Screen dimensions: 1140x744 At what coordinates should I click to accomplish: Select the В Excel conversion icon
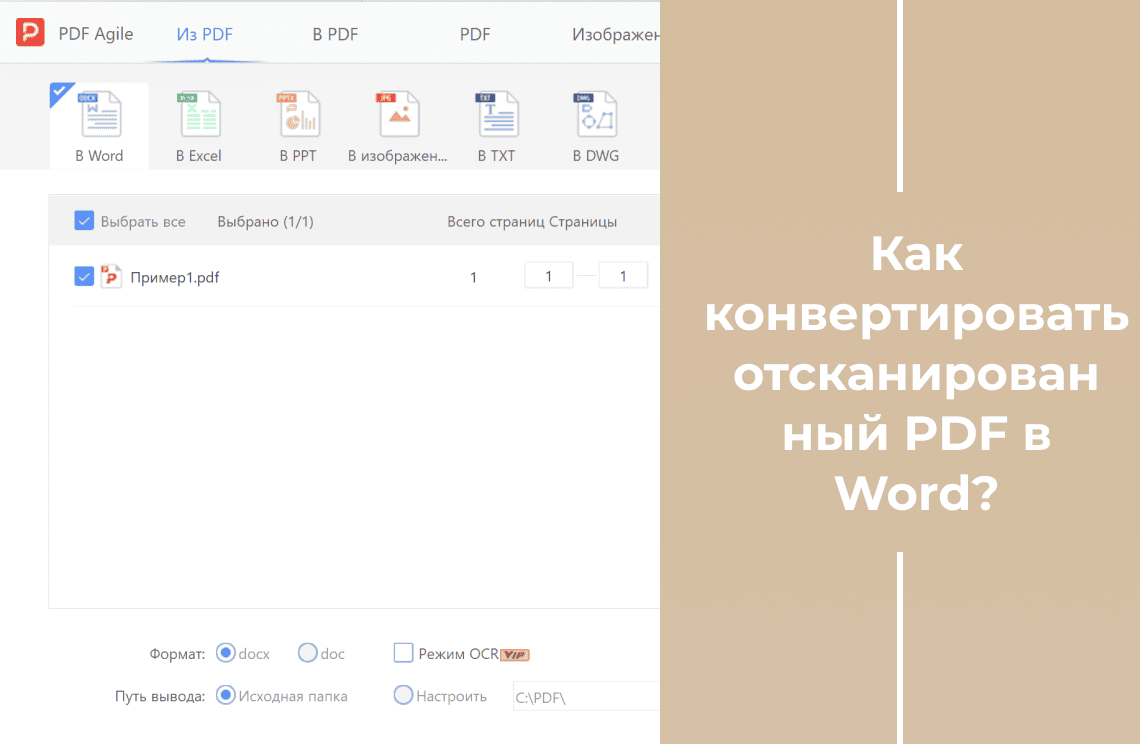point(198,116)
